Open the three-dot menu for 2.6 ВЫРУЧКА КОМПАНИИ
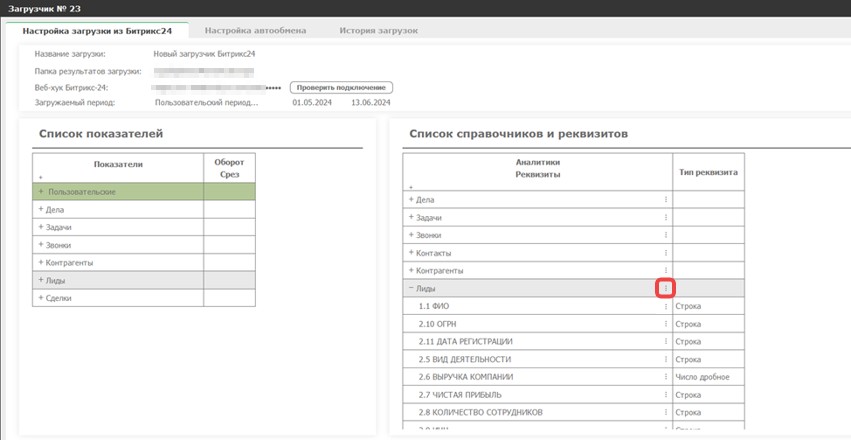 [666, 377]
